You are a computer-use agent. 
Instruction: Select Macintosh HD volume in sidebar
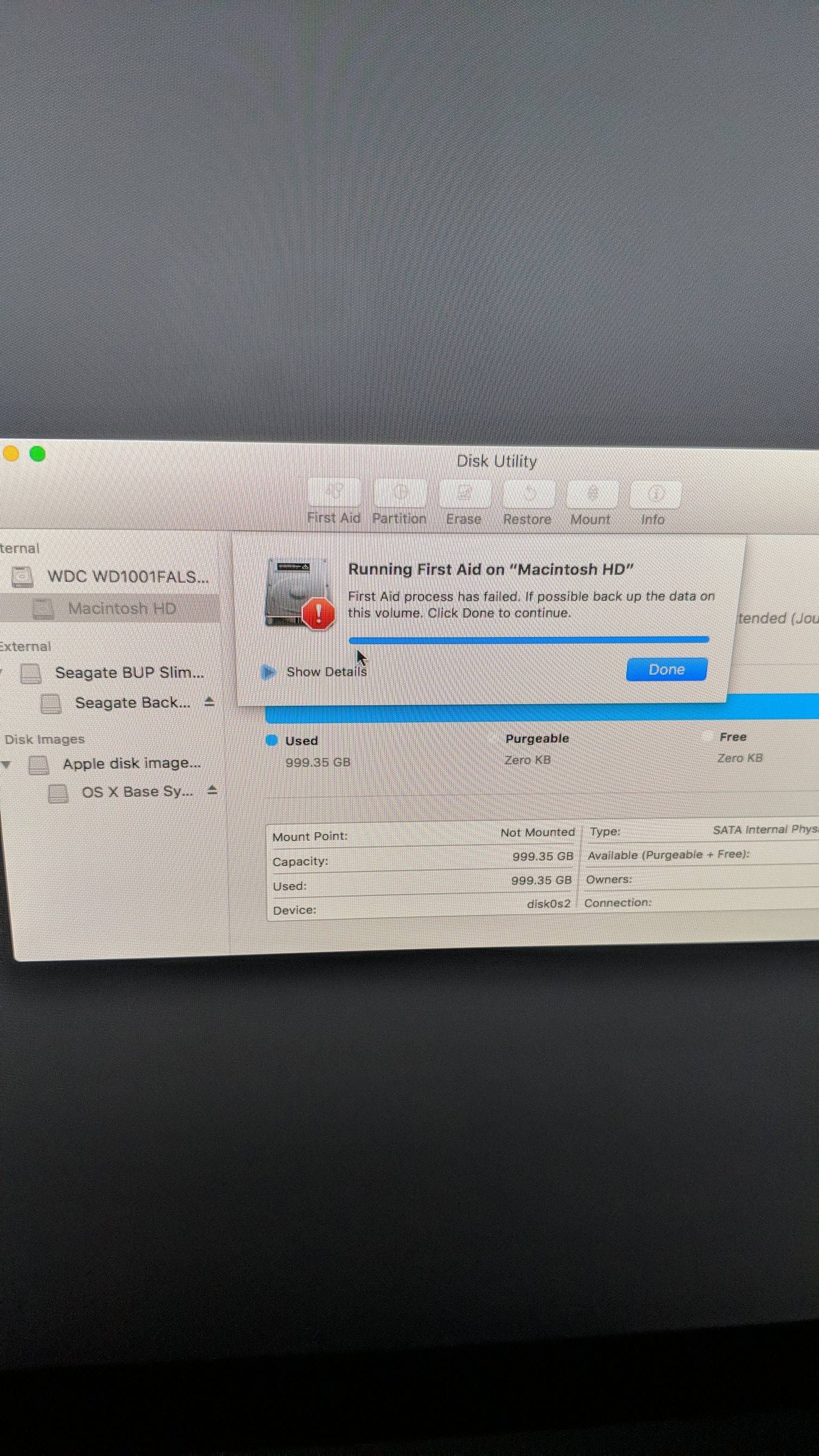click(110, 608)
